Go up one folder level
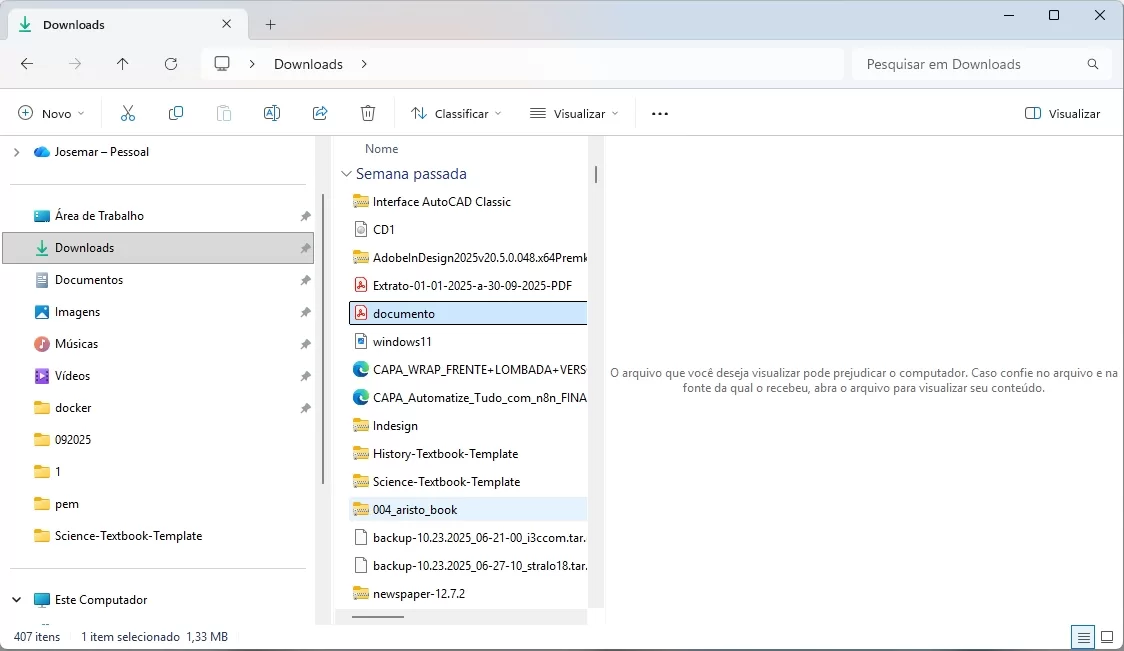The width and height of the screenshot is (1124, 651). (x=123, y=64)
